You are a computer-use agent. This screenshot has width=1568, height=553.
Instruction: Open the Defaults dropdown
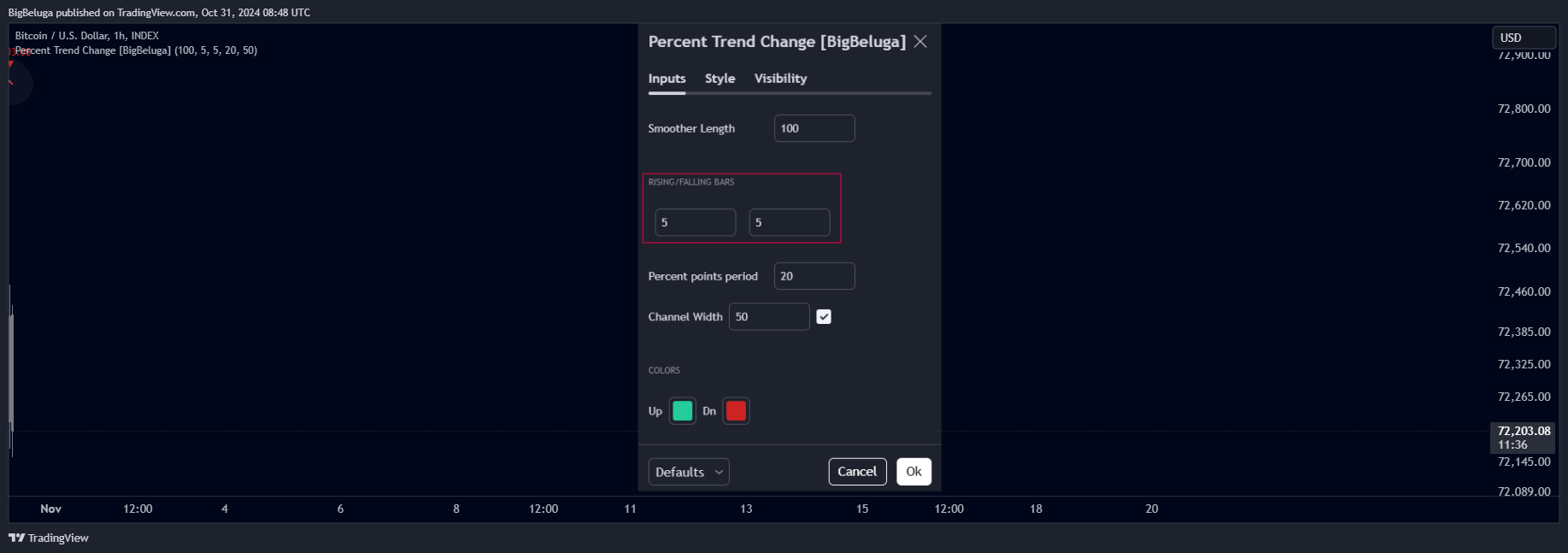pyautogui.click(x=689, y=472)
